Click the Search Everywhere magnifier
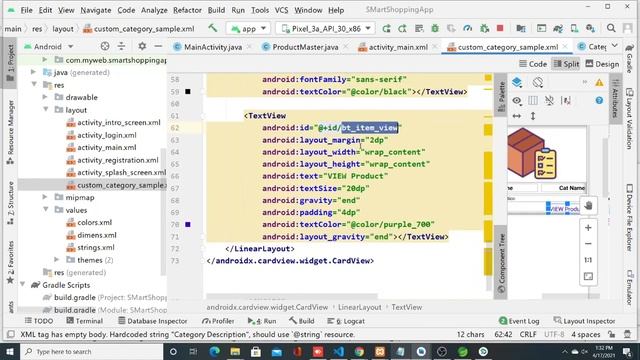Screen dimensions: 640x360 click(611, 28)
